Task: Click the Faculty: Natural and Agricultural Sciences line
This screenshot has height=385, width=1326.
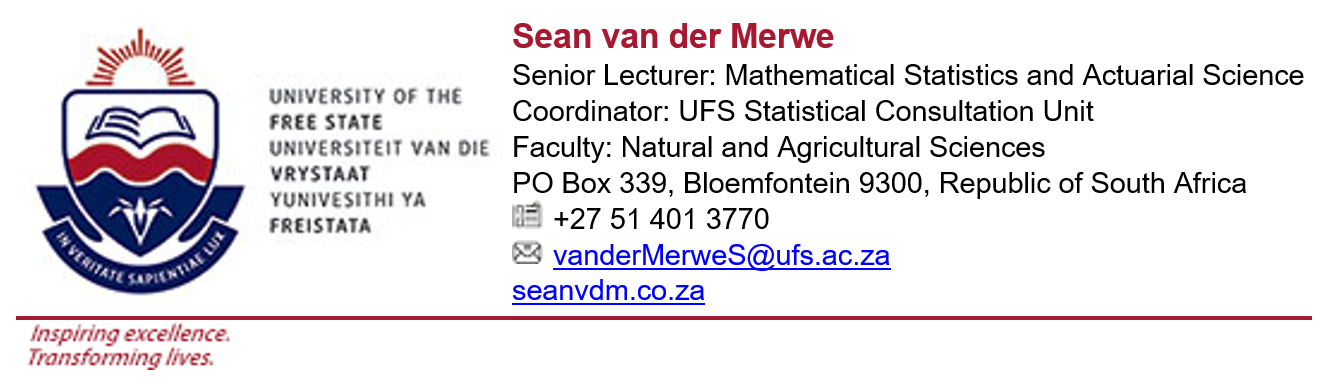Action: click(778, 147)
